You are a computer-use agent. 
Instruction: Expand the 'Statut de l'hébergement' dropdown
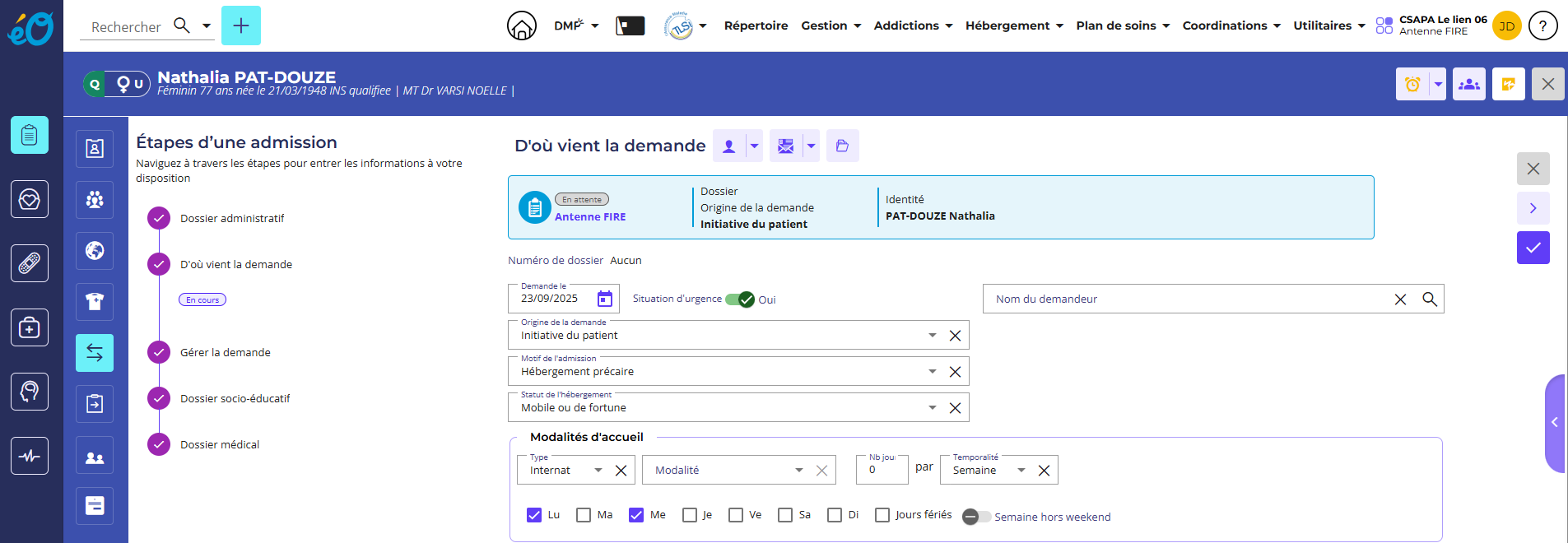[932, 408]
